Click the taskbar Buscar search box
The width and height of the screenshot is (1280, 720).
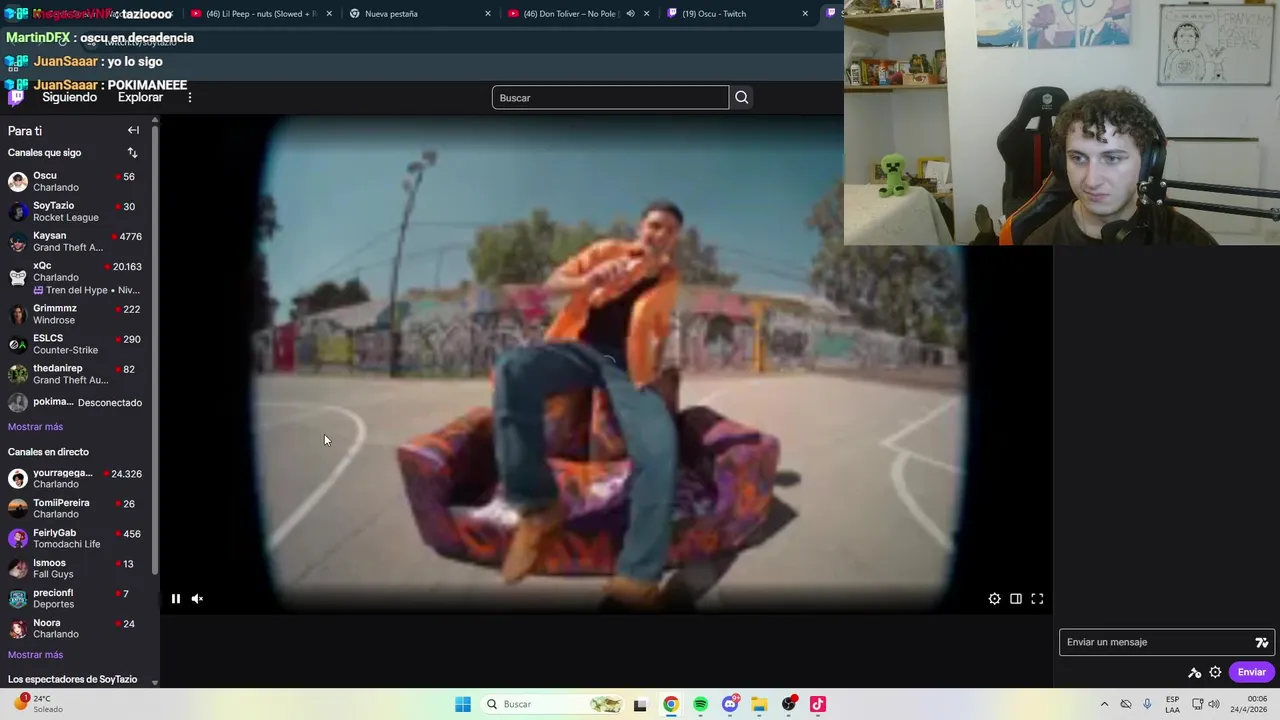click(x=552, y=704)
